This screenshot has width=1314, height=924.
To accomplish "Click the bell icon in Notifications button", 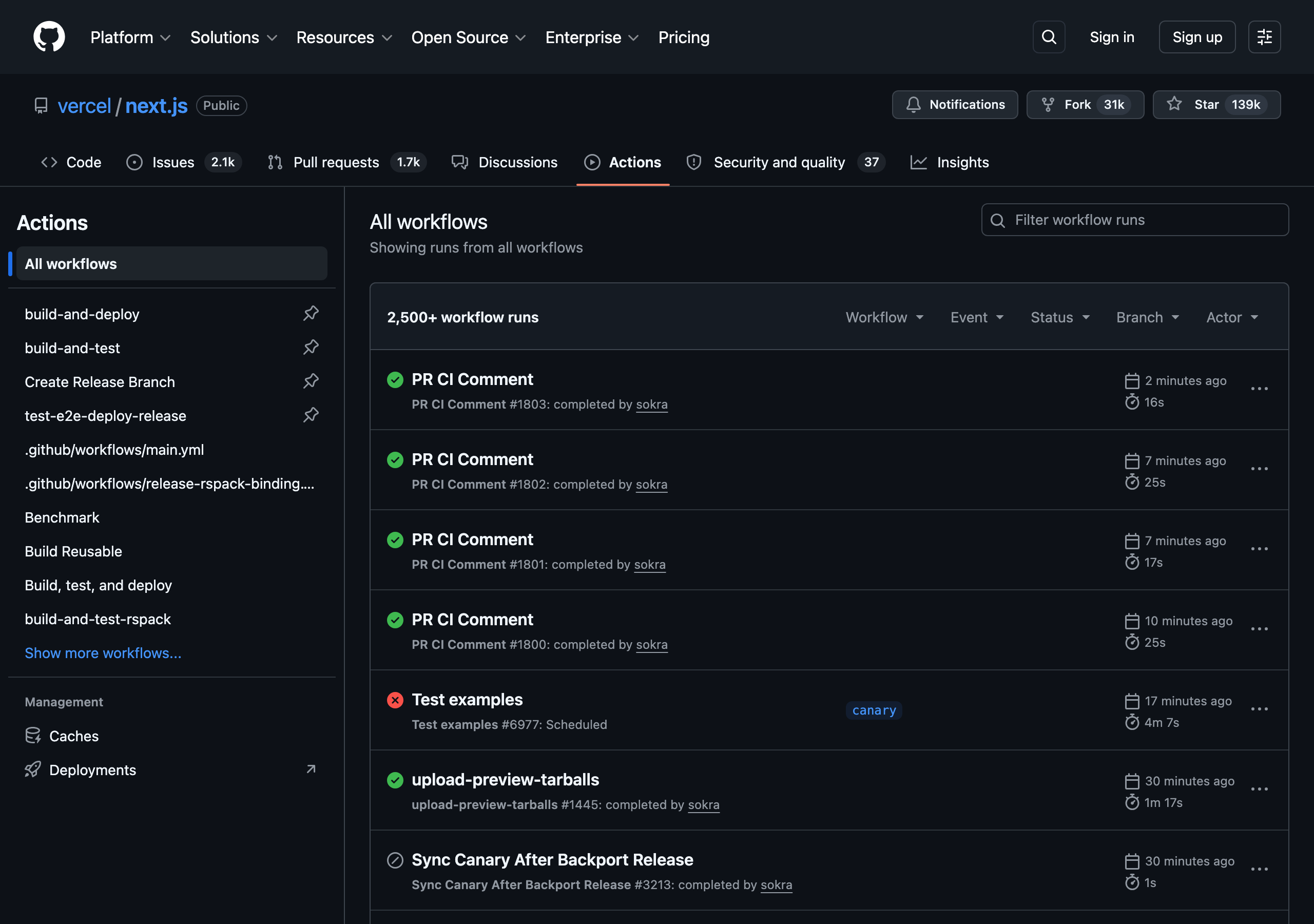I will 914,105.
